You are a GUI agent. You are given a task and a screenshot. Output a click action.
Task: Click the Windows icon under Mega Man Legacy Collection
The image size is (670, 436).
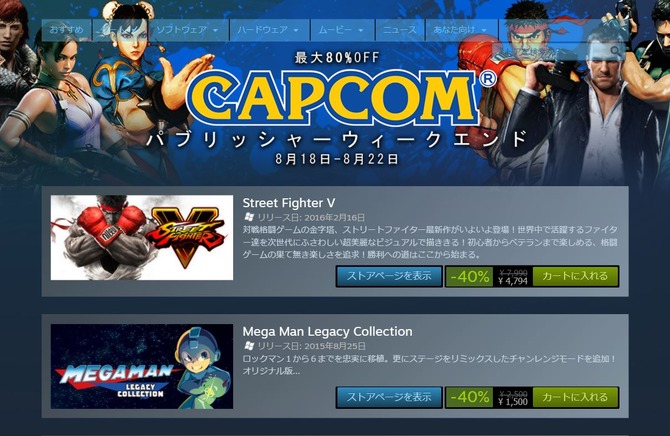point(249,346)
